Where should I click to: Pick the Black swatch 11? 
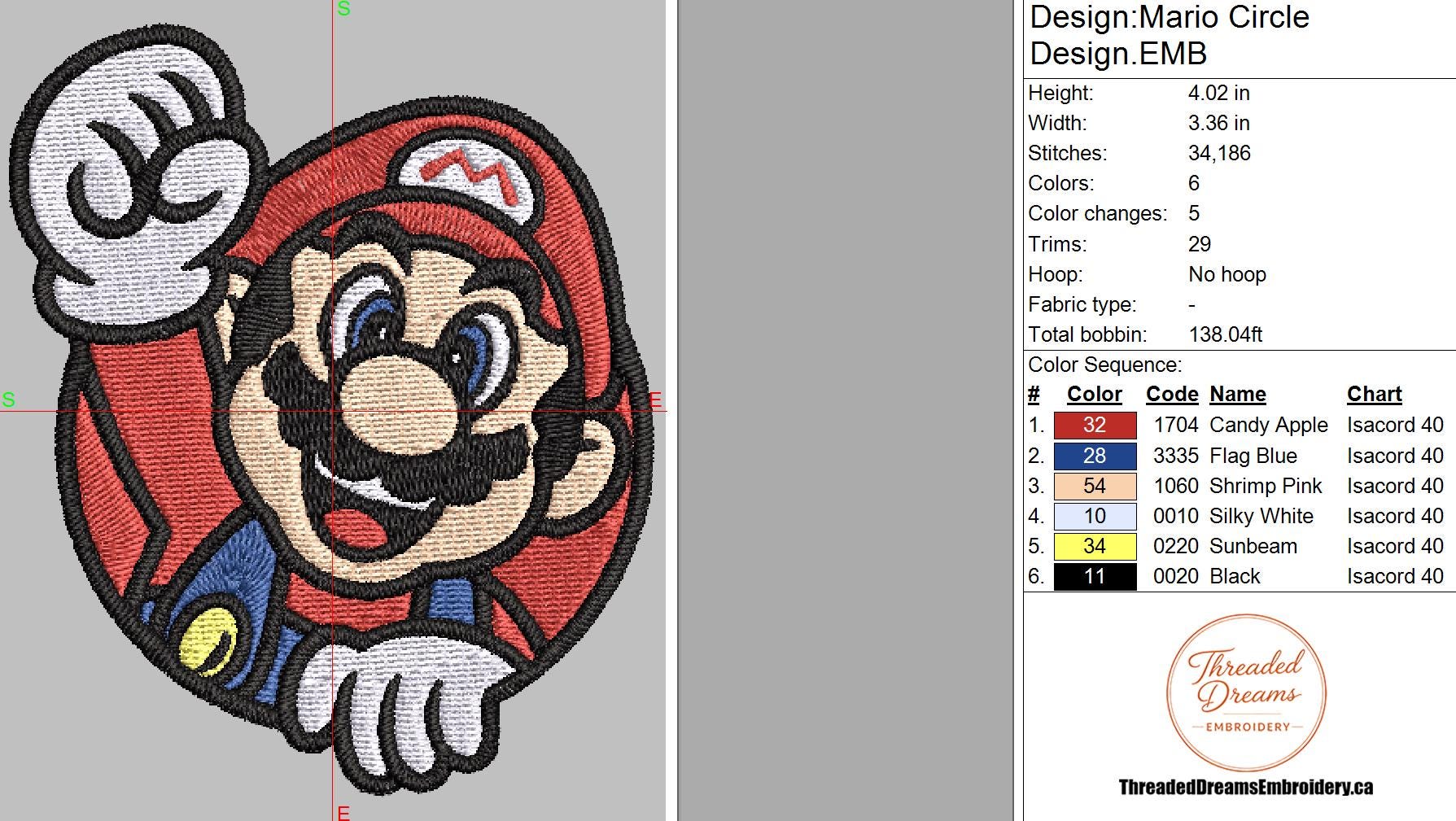pos(1095,576)
